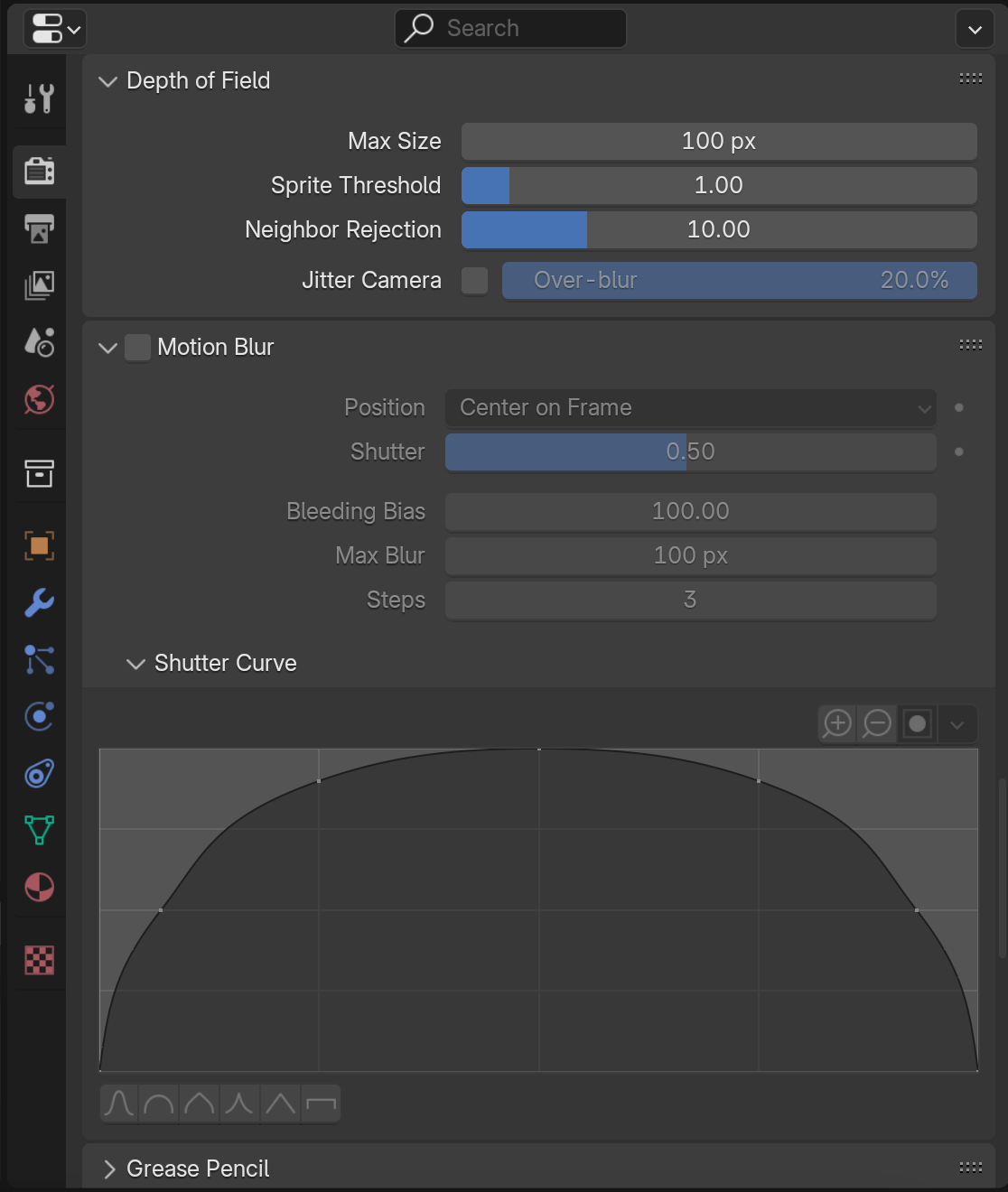
Task: Open the View Layer properties icon
Action: click(x=39, y=285)
